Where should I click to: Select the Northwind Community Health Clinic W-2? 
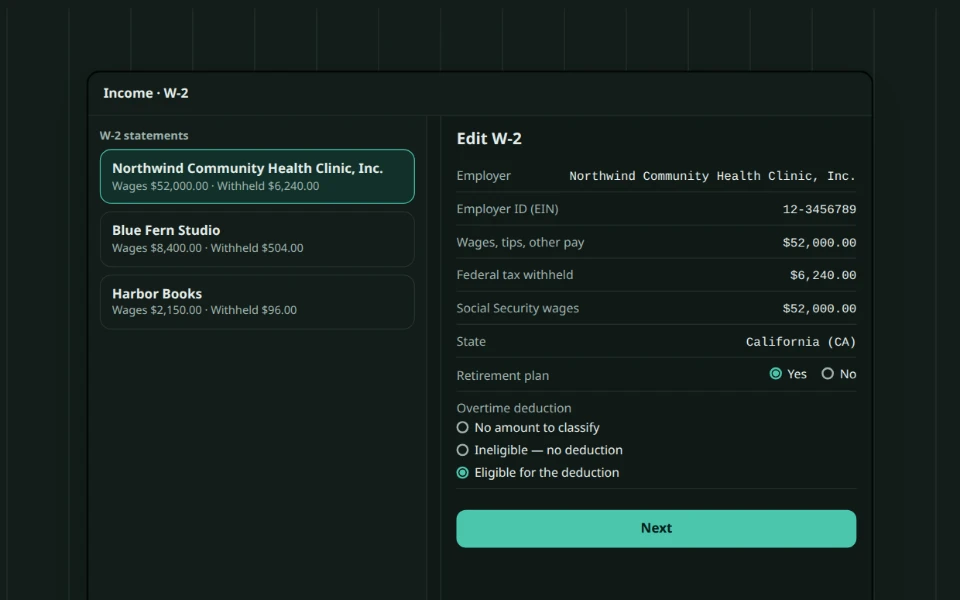coord(257,176)
